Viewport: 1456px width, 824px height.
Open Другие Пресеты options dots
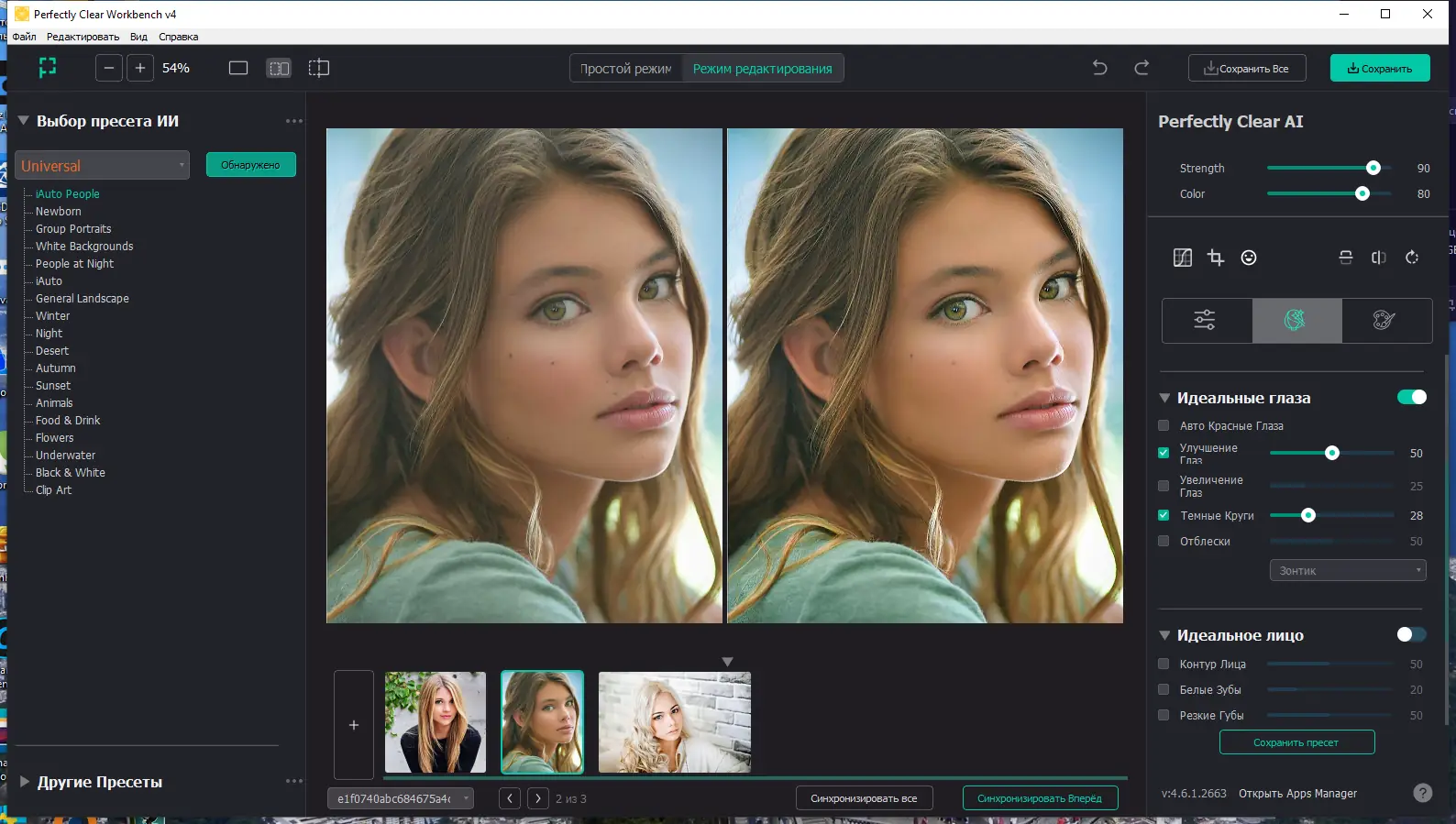tap(293, 781)
